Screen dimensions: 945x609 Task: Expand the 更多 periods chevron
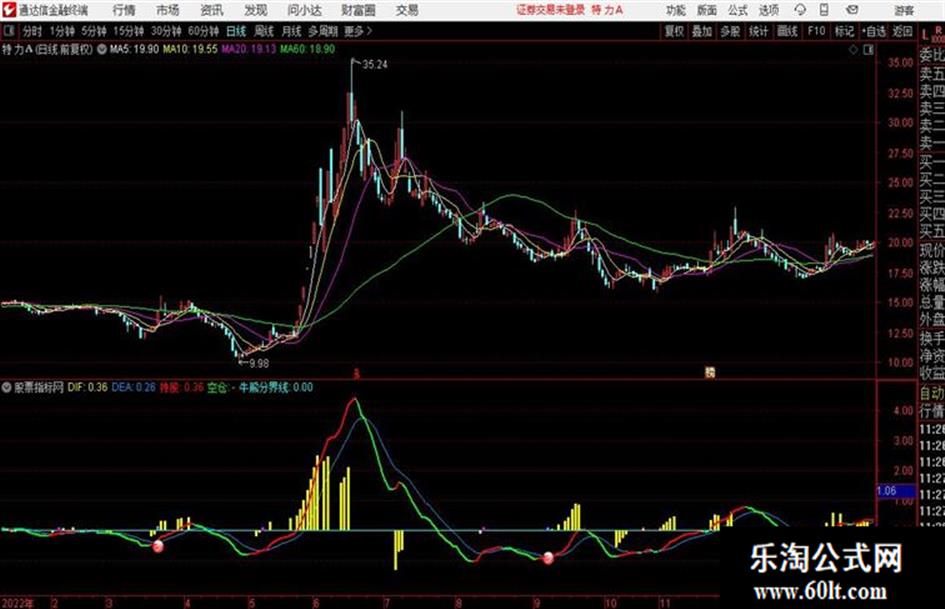click(358, 31)
